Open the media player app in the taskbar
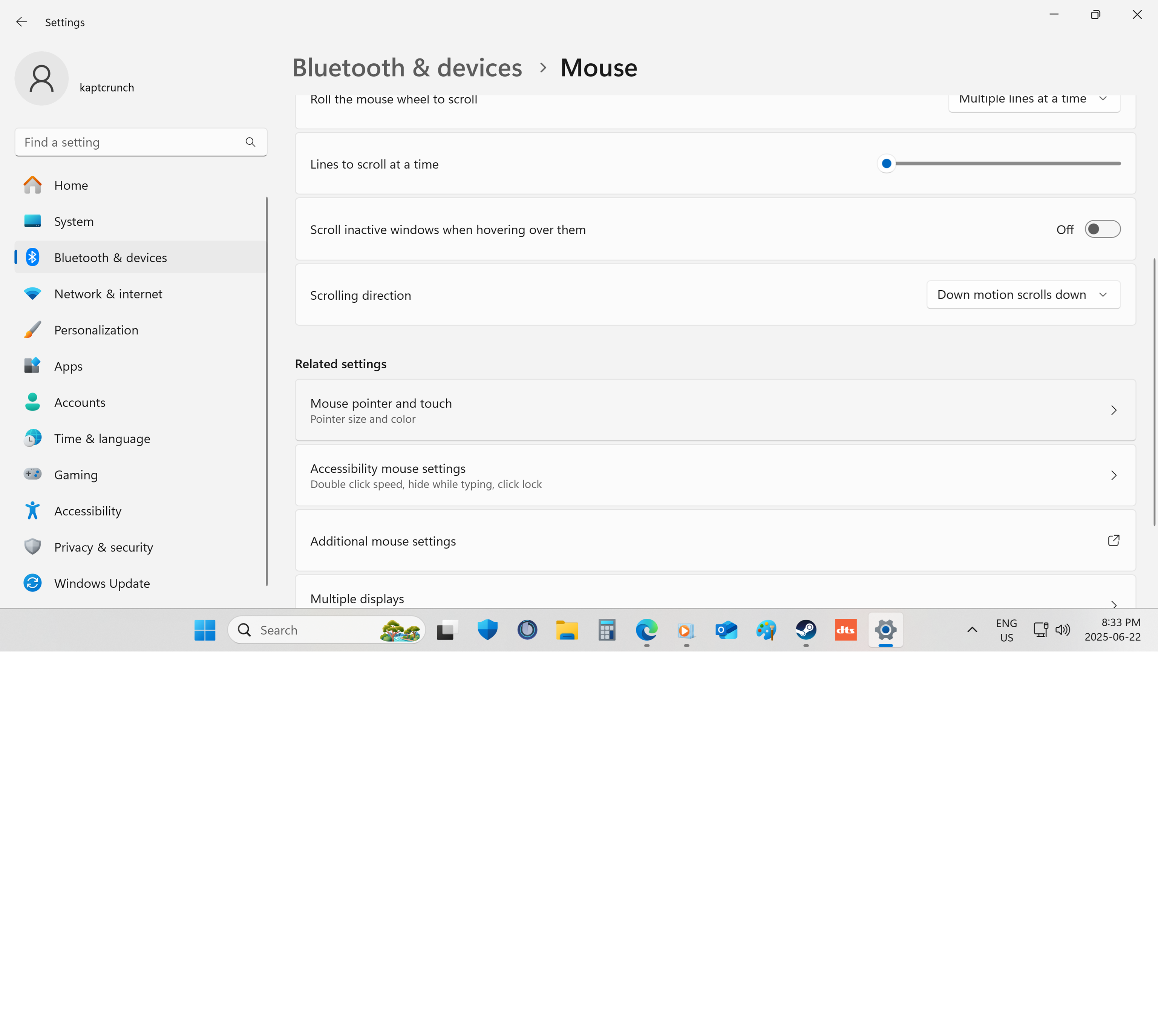 click(686, 630)
